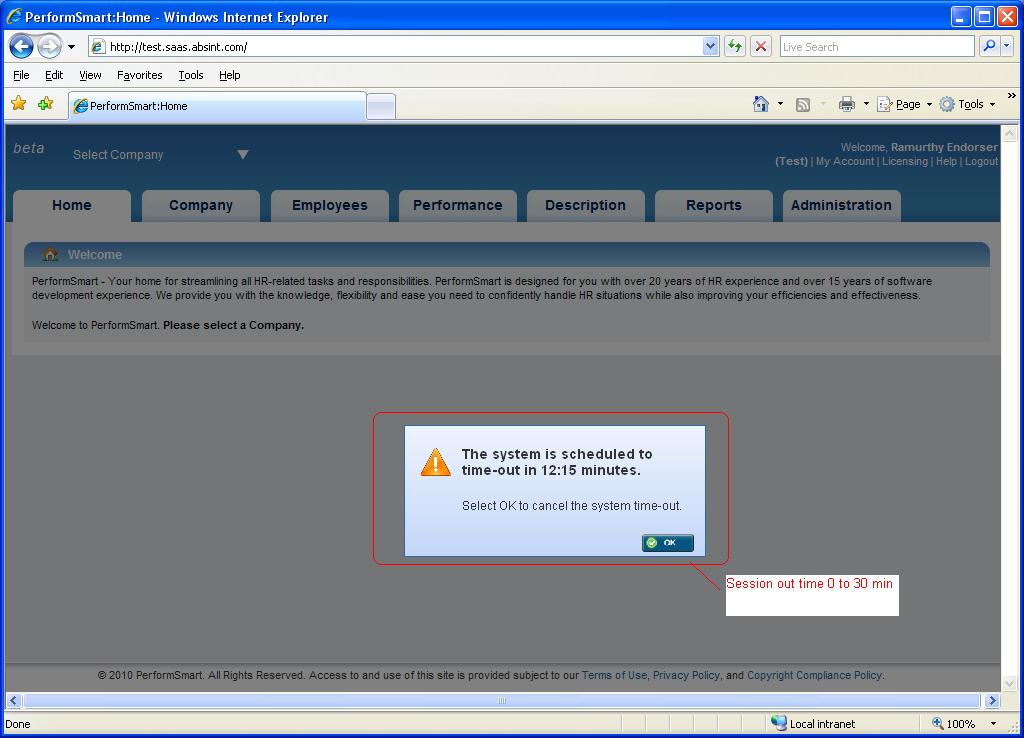
Task: Click the browser Forward arrow button
Action: click(49, 46)
